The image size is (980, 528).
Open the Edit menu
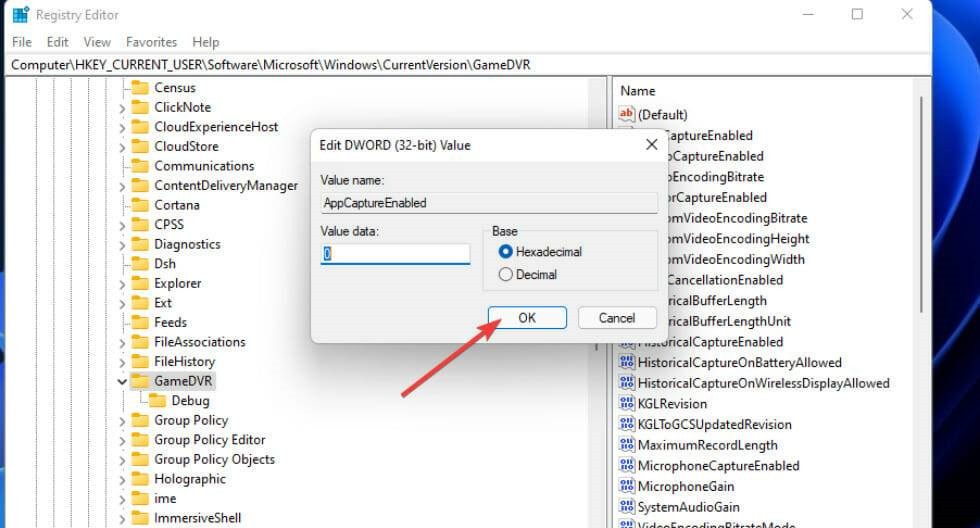58,42
